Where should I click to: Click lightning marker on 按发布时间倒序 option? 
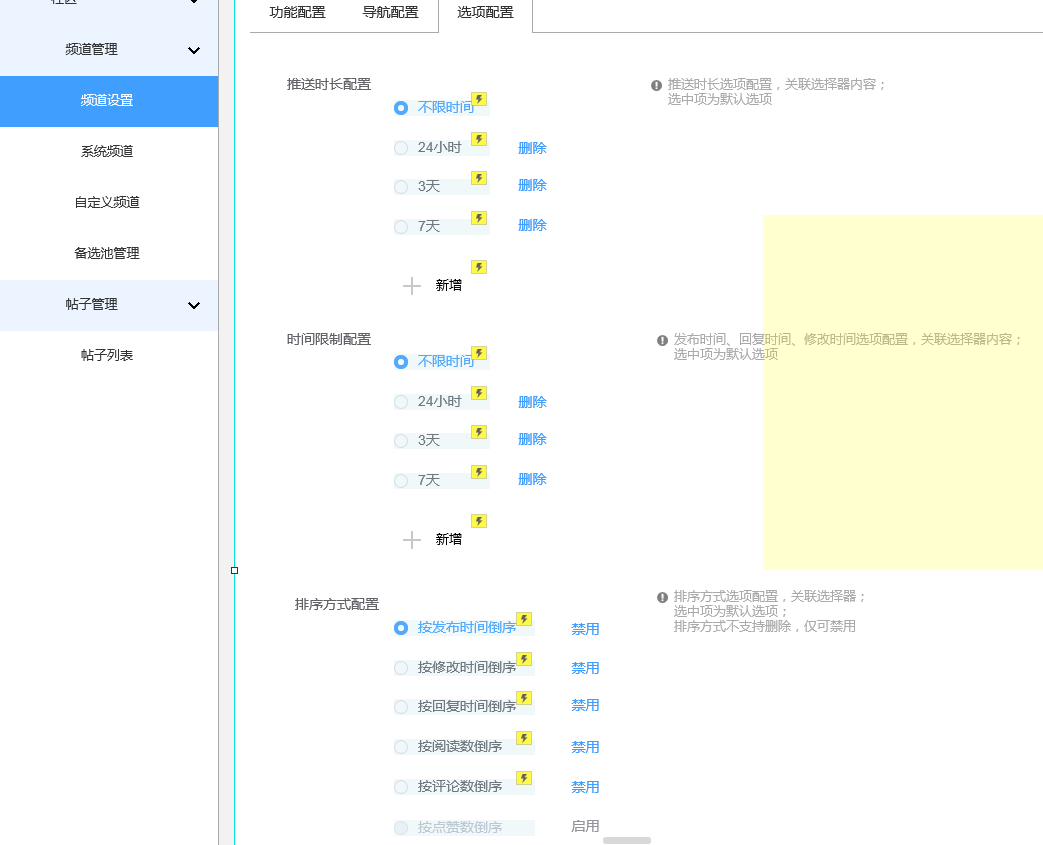tap(524, 619)
